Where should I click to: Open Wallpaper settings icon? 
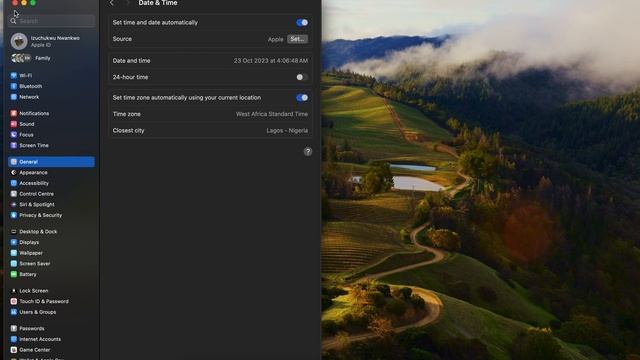click(13, 253)
